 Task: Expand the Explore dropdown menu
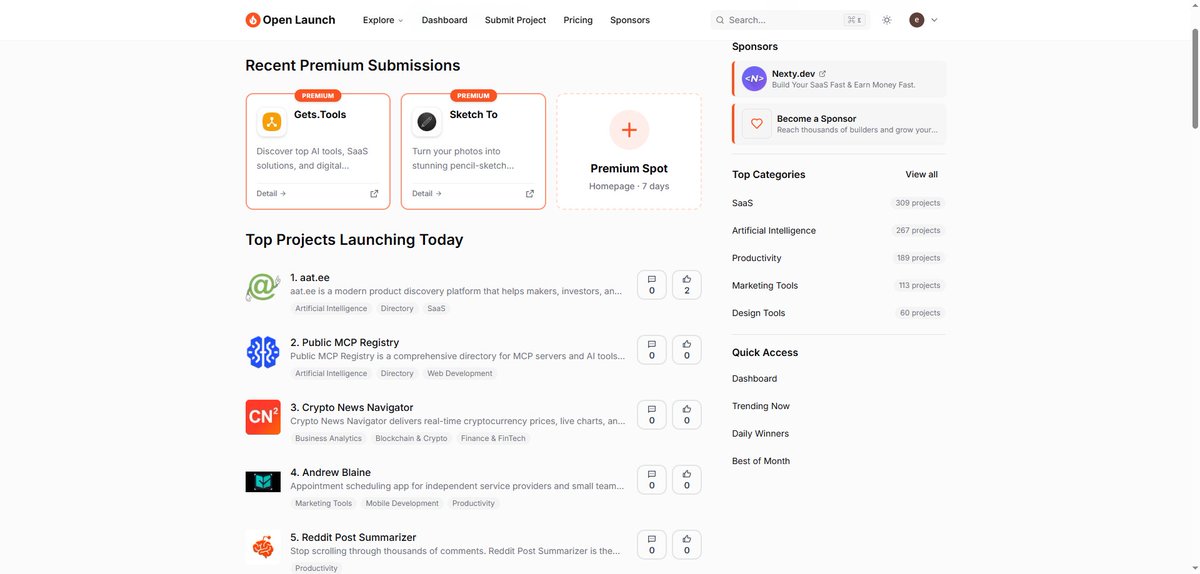383,20
